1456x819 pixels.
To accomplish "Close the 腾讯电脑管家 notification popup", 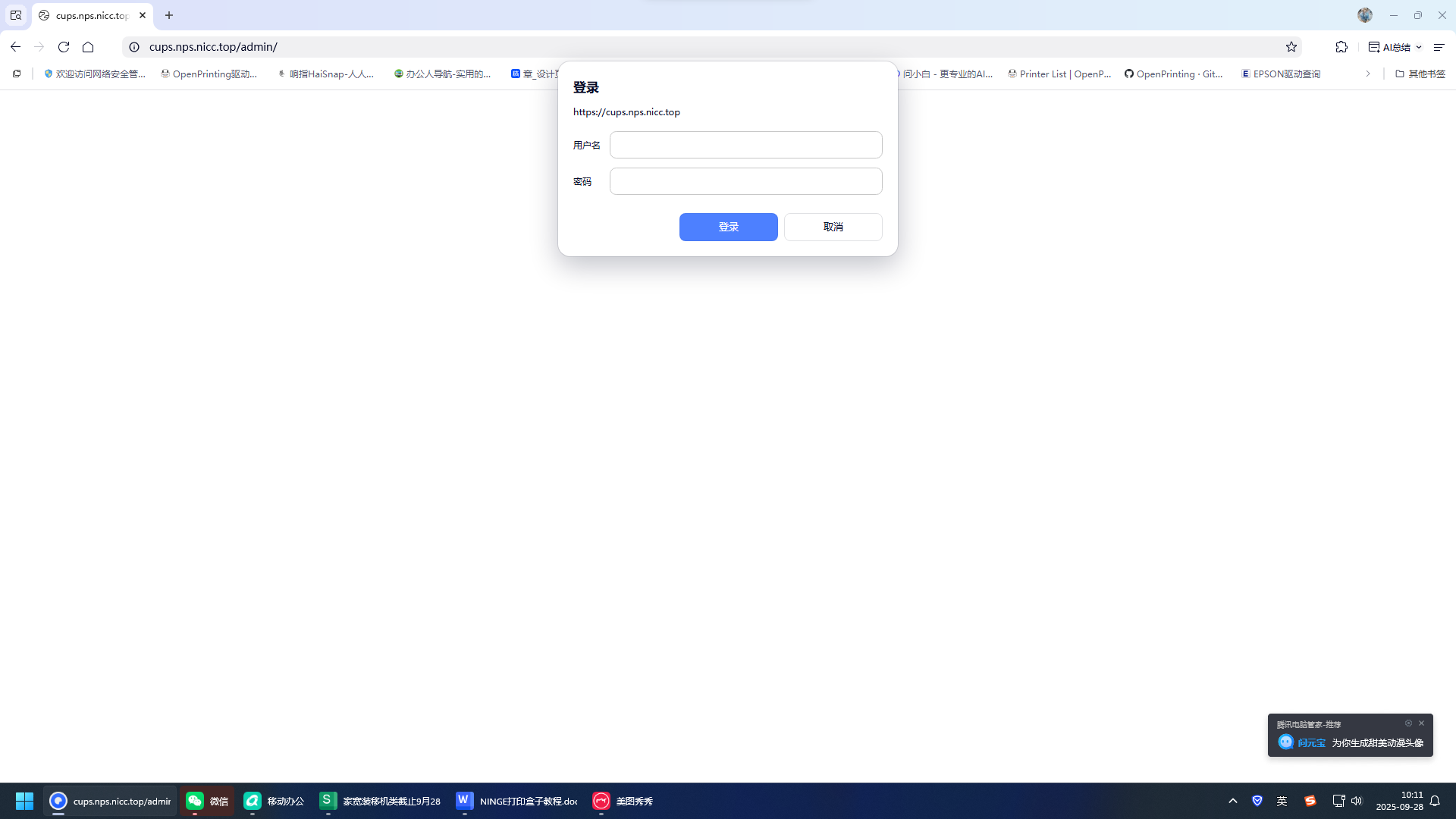I will click(x=1421, y=723).
